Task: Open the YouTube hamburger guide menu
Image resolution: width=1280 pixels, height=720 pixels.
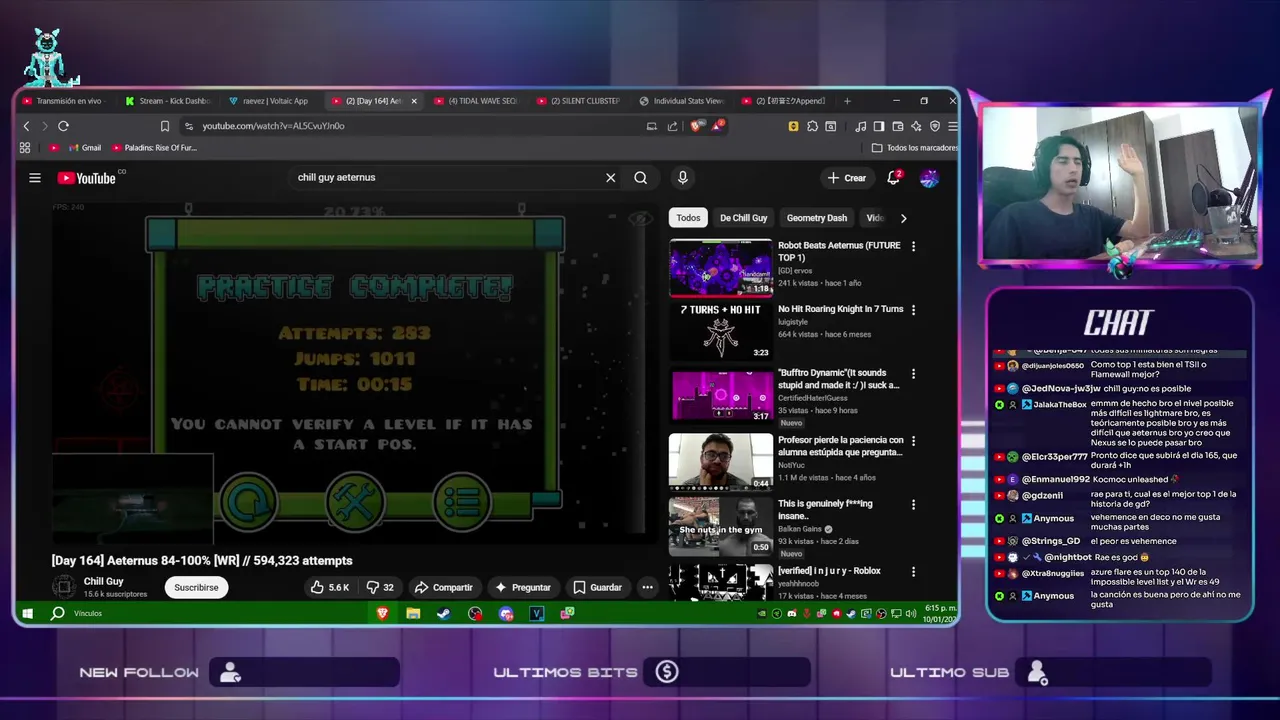Action: 35,178
